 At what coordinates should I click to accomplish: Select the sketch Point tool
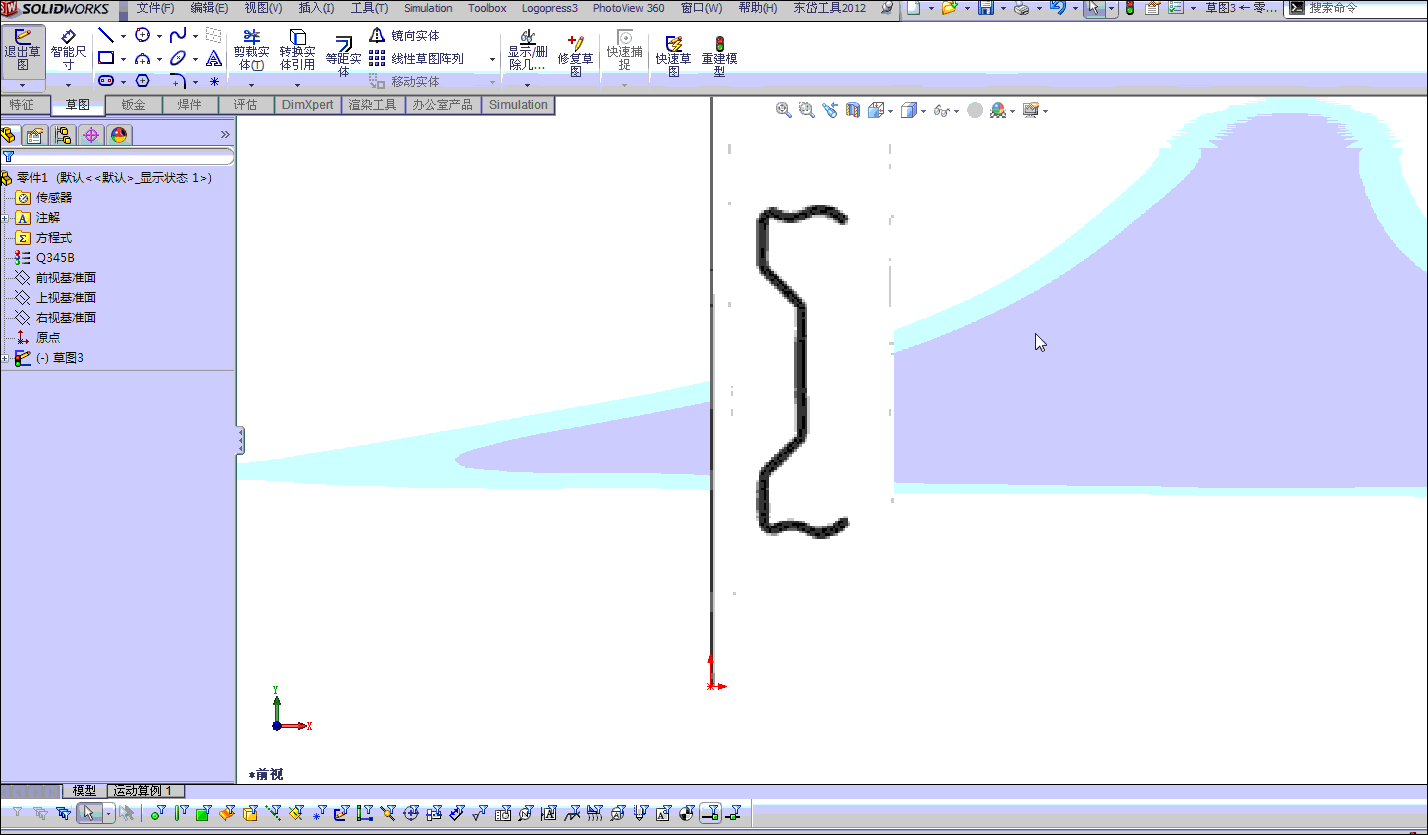click(x=214, y=81)
